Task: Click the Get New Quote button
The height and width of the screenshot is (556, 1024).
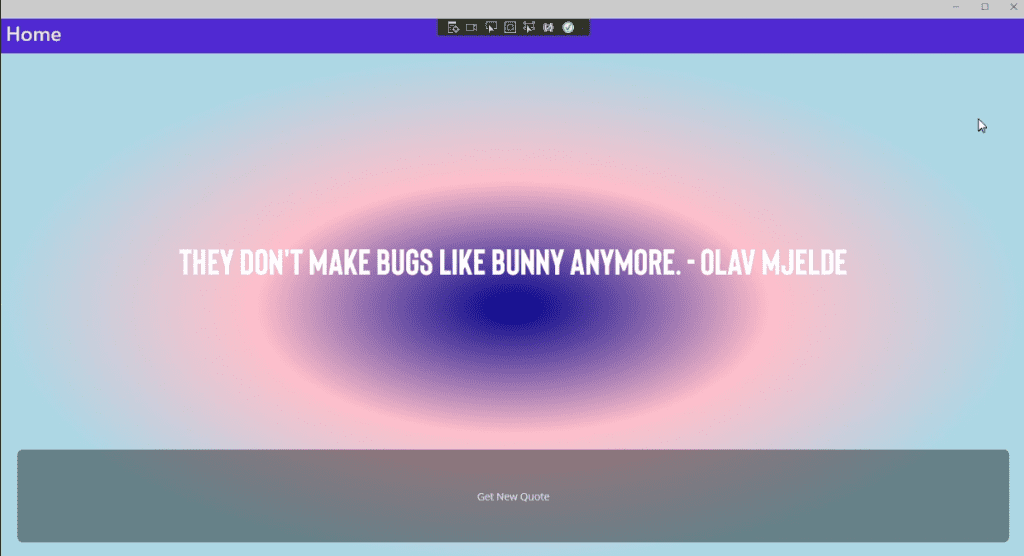Action: click(513, 496)
